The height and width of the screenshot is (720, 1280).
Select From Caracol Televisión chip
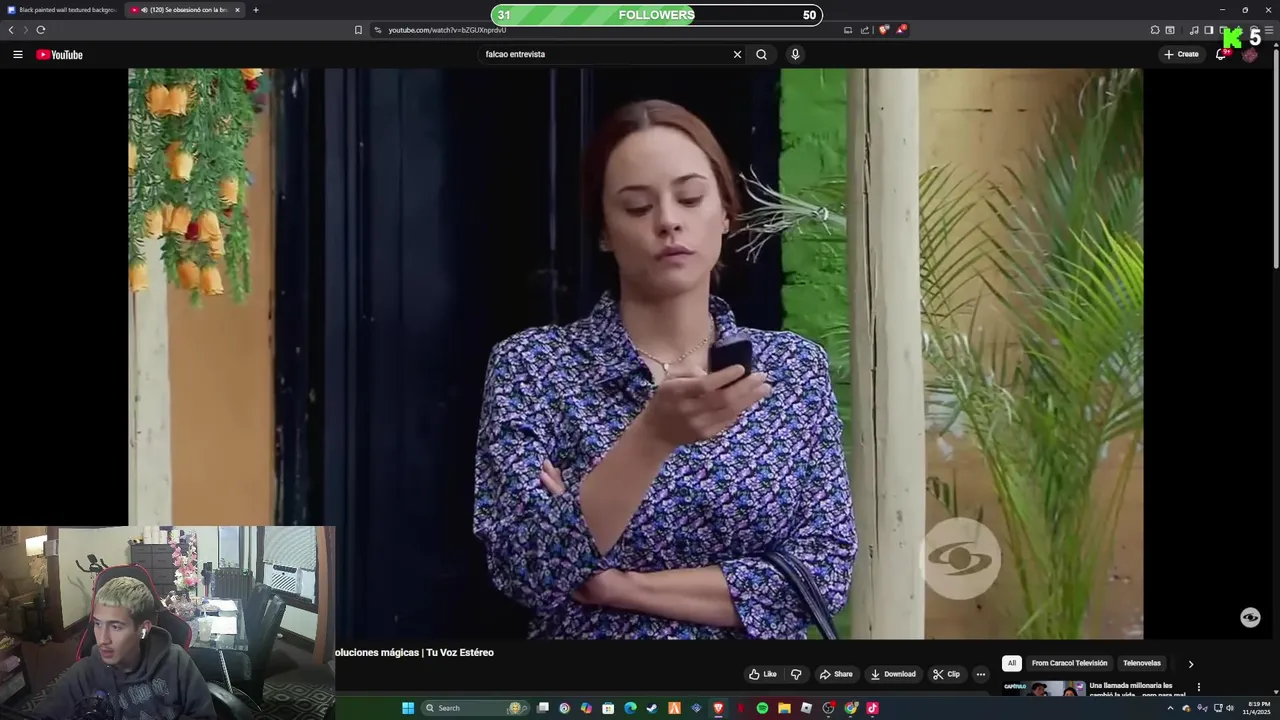[1069, 663]
